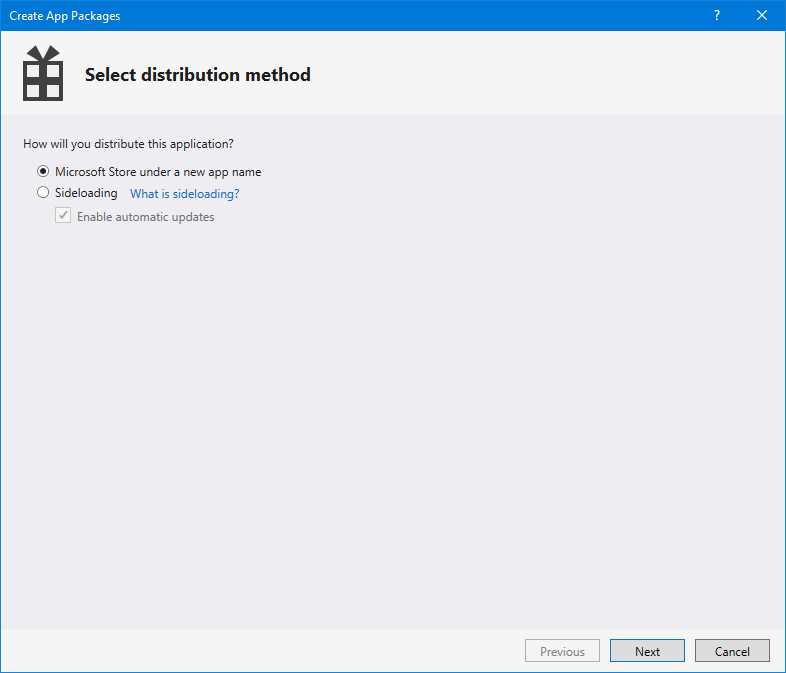Click the gift box package icon
The image size is (786, 673).
[x=43, y=74]
